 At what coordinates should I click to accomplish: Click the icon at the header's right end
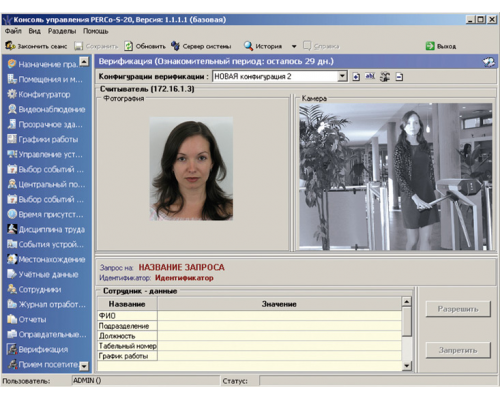488,62
